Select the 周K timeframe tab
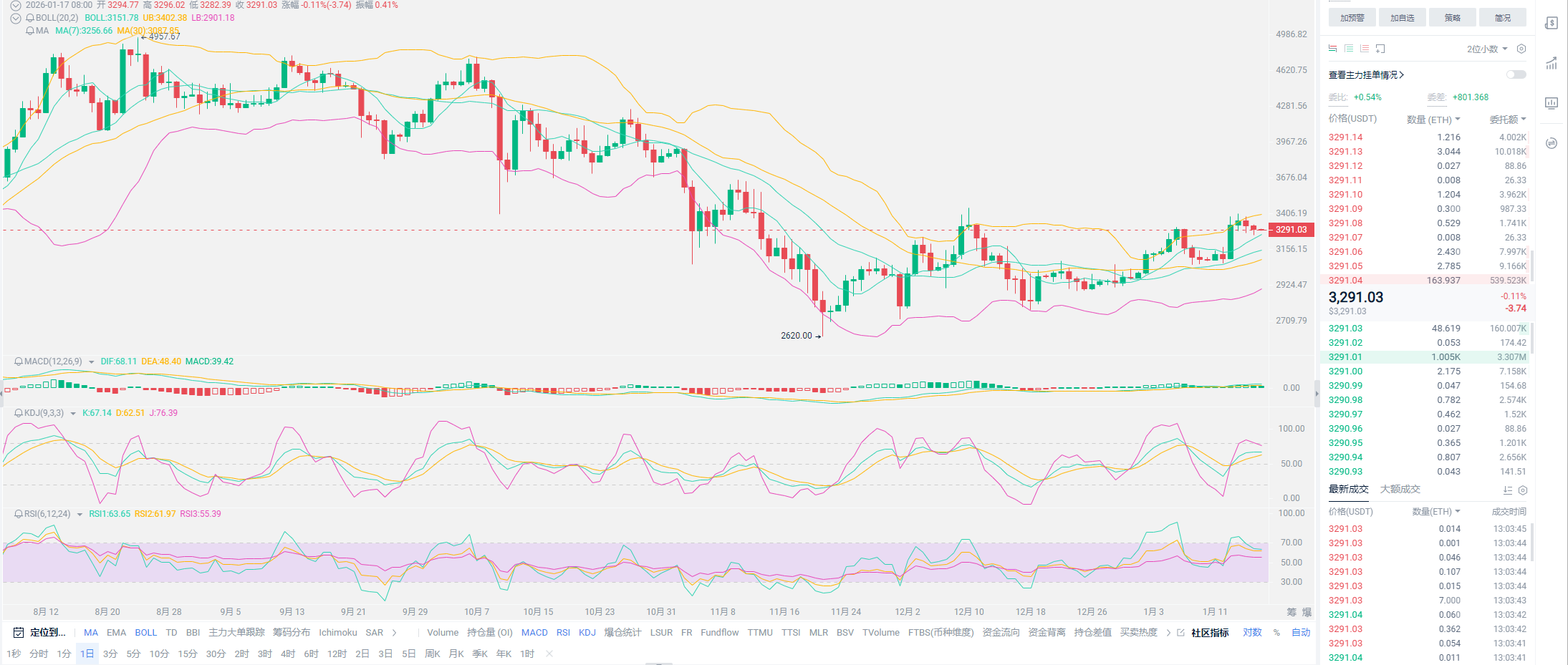The height and width of the screenshot is (665, 1568). (432, 654)
